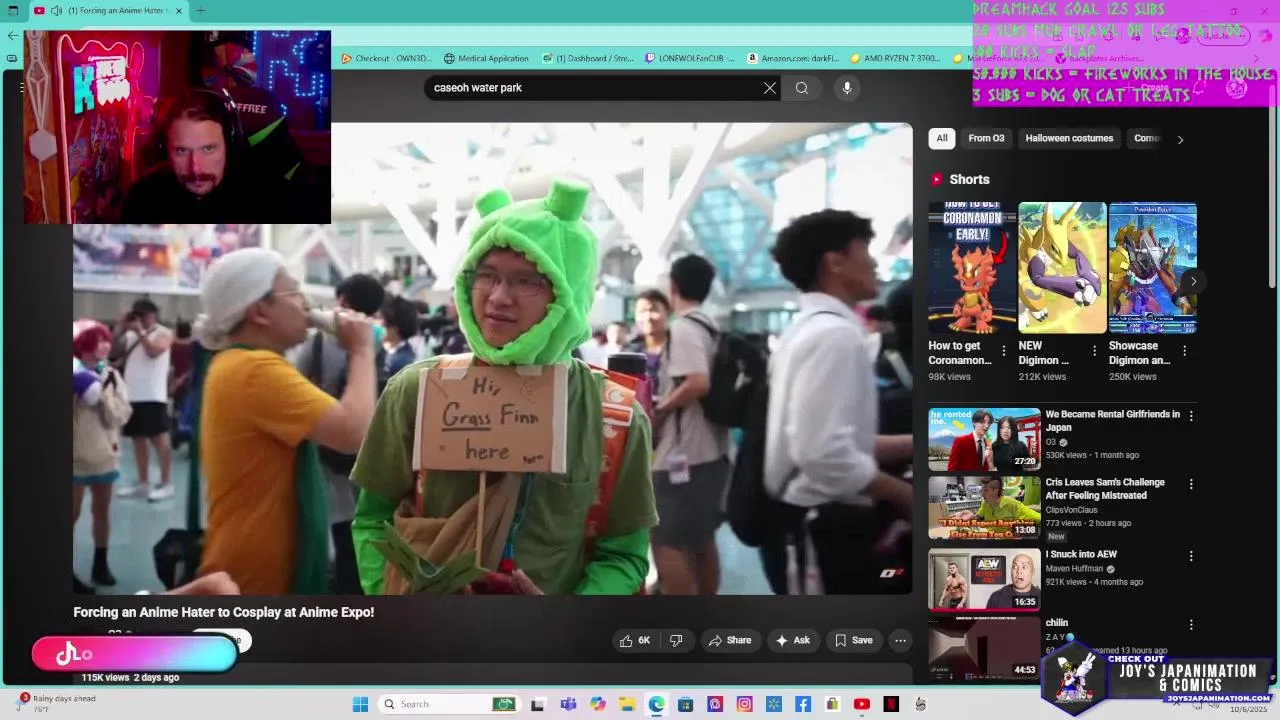Clear the YouTube search box text
1280x720 pixels.
click(x=770, y=88)
